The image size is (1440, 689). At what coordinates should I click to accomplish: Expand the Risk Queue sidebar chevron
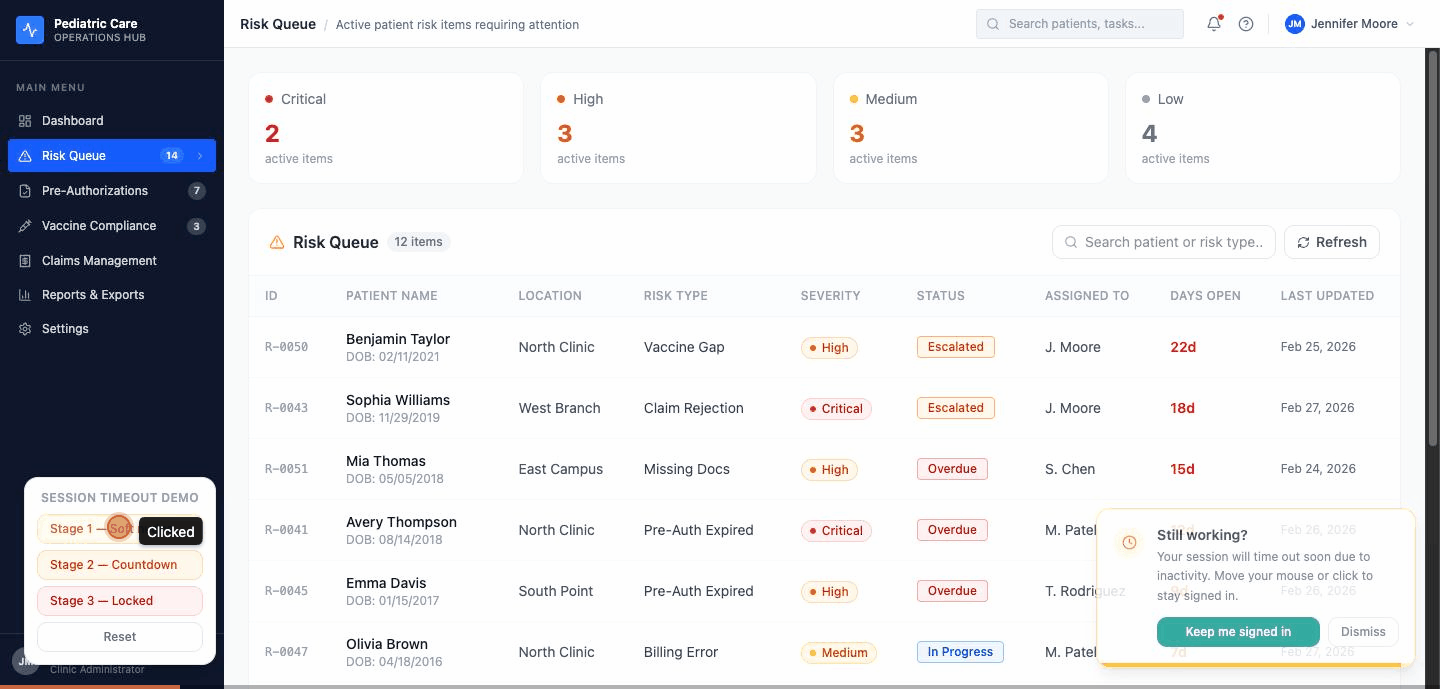pyautogui.click(x=200, y=156)
